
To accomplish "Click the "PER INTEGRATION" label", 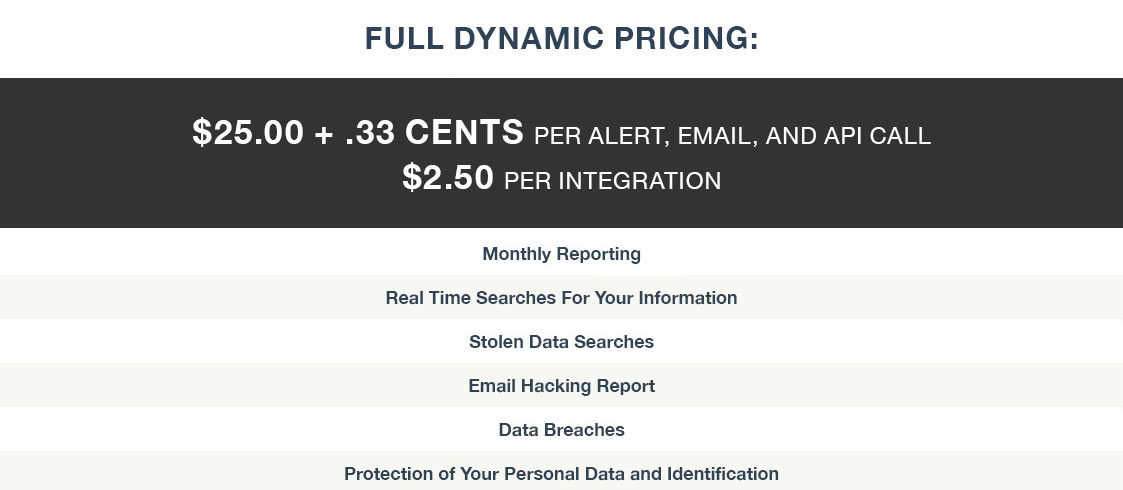I will point(612,181).
